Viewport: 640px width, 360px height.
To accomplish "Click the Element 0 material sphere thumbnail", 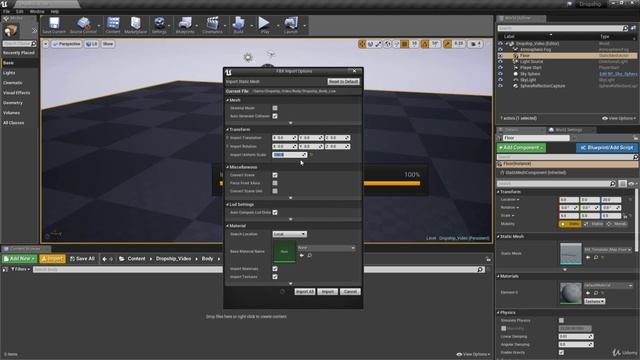I will point(571,293).
